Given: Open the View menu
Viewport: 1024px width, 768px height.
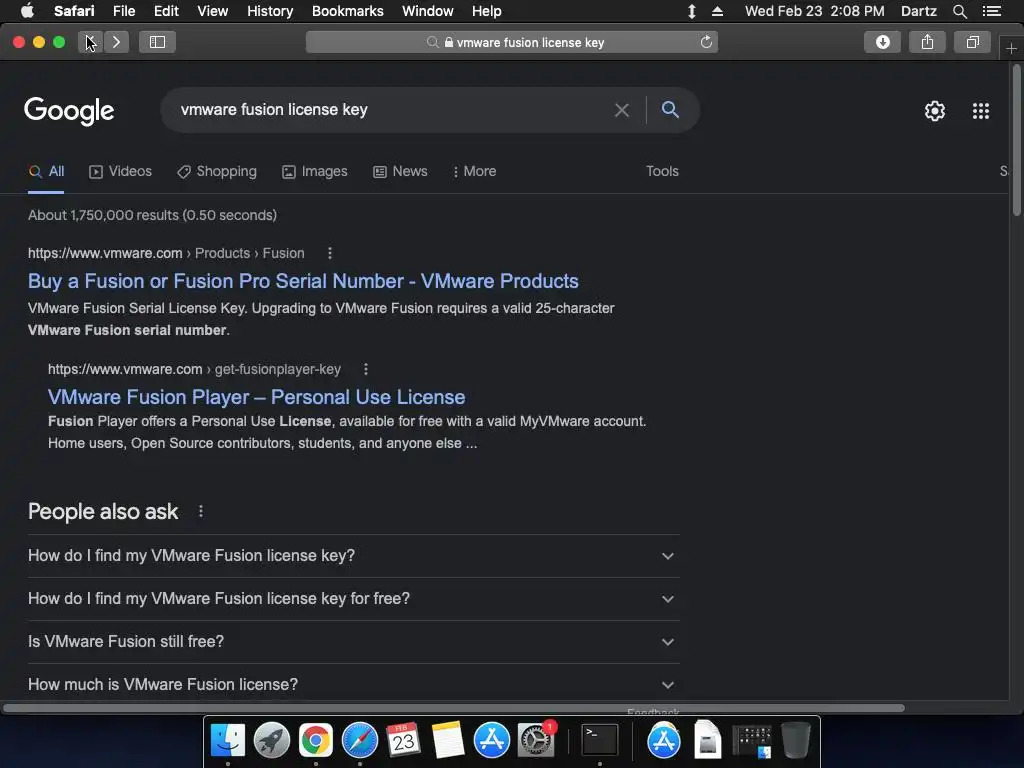Looking at the screenshot, I should point(213,11).
